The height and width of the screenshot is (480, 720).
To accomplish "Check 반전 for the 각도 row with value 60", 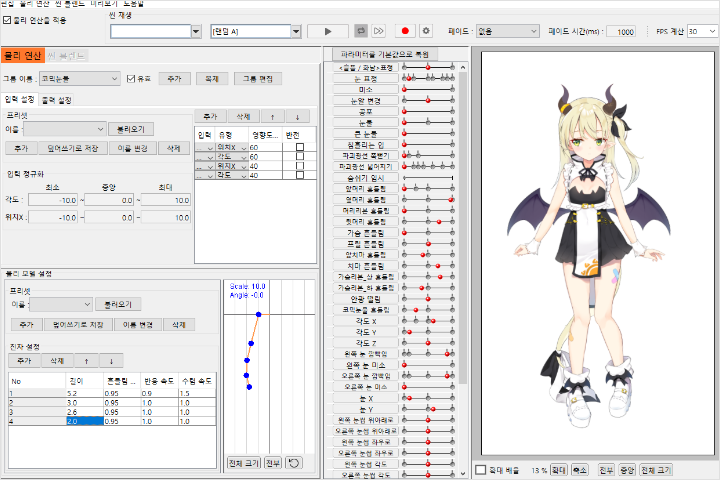I will tap(300, 156).
